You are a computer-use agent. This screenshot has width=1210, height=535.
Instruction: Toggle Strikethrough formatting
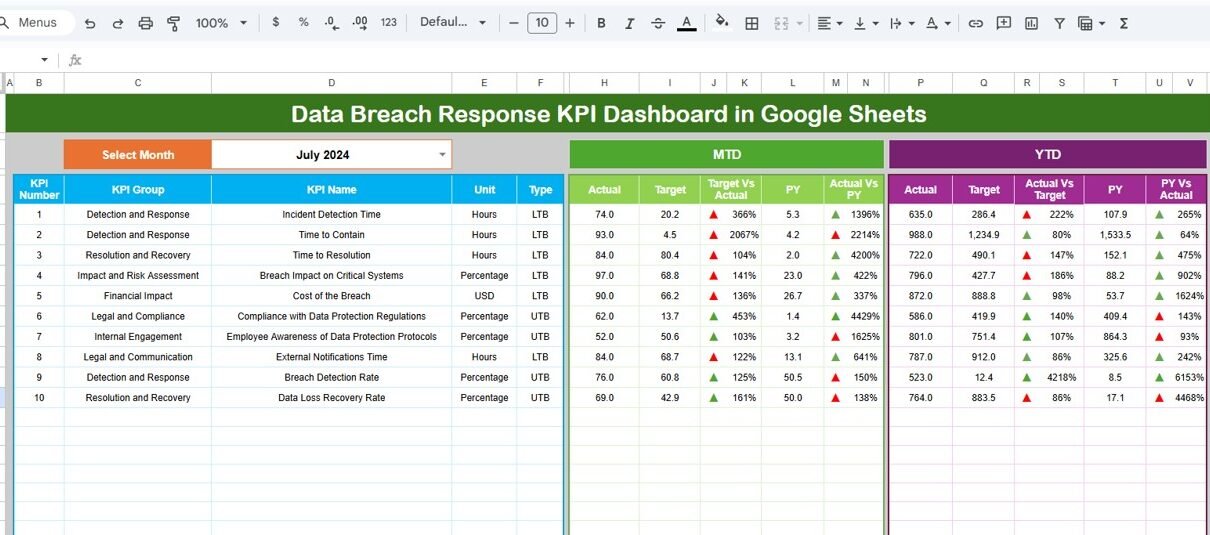coord(657,23)
